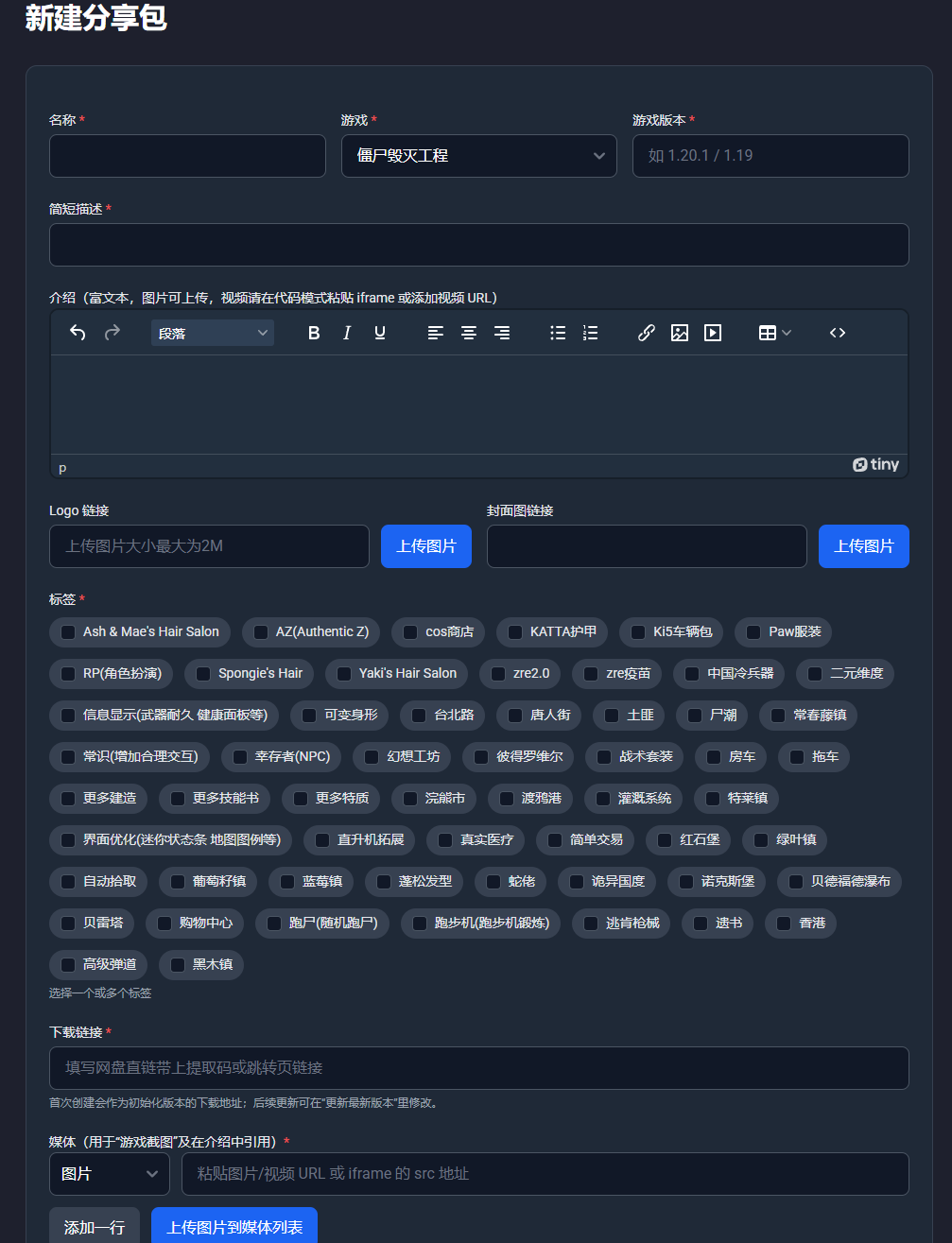This screenshot has width=952, height=1243.
Task: Open the source code view
Action: click(x=838, y=333)
